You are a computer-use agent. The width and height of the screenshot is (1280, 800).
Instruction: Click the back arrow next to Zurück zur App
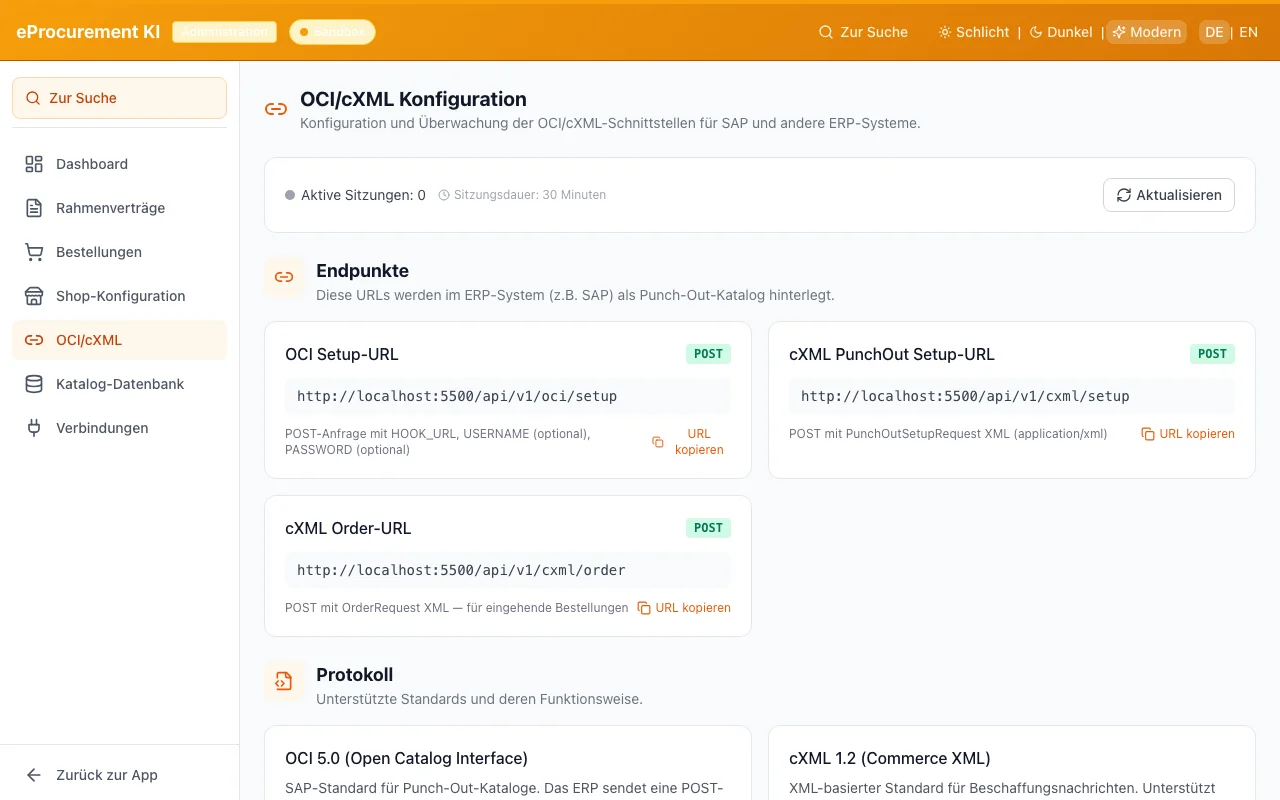(x=33, y=775)
